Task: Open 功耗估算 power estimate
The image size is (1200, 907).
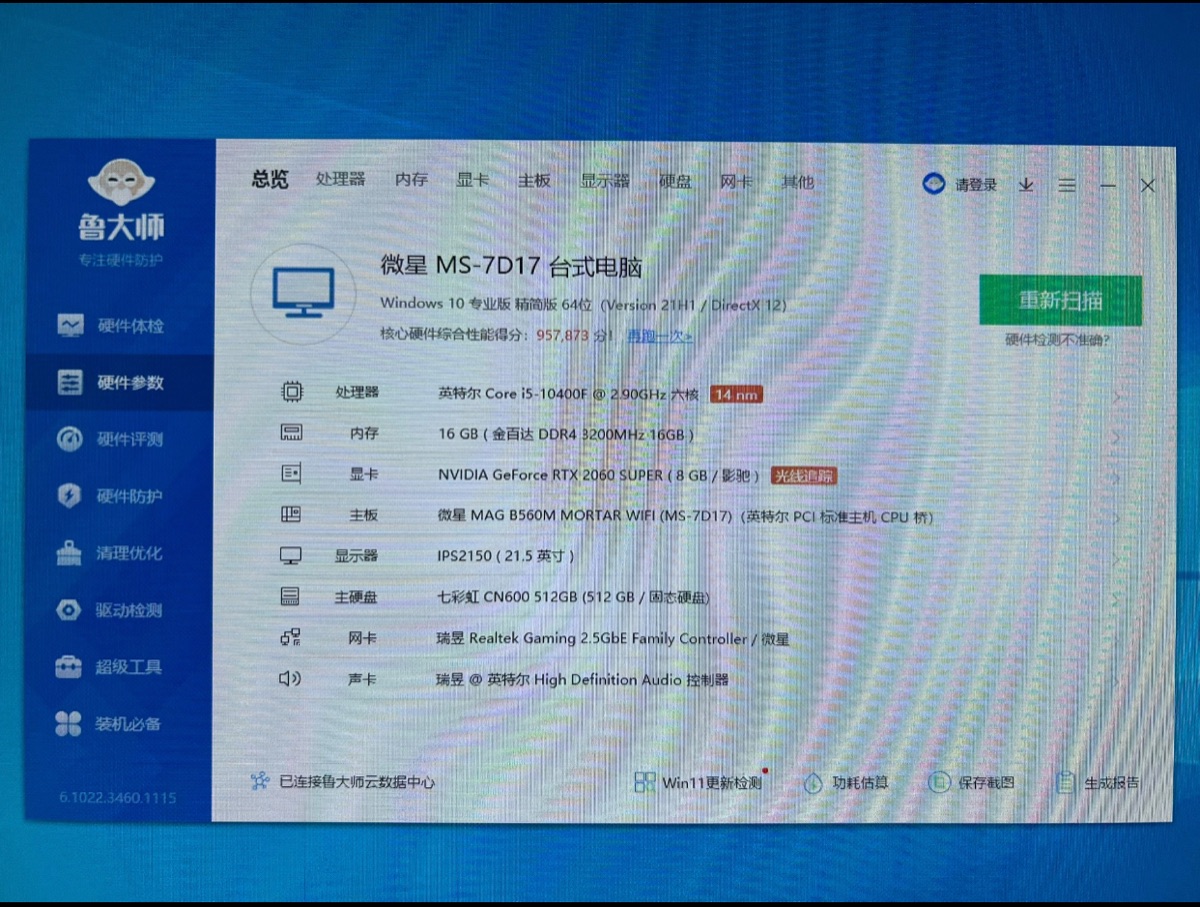Action: coord(847,782)
